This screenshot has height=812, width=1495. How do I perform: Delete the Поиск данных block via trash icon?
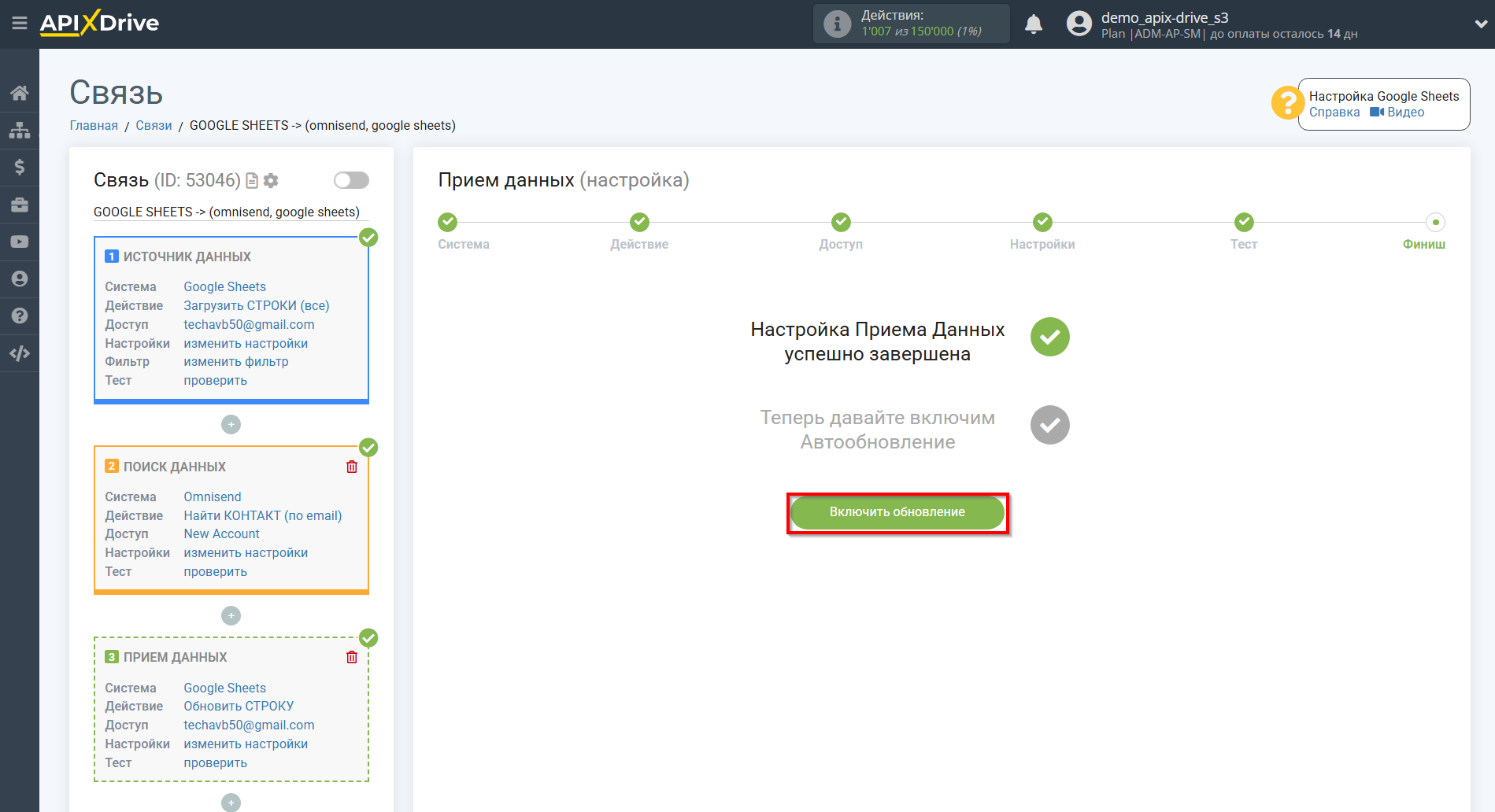click(x=352, y=466)
